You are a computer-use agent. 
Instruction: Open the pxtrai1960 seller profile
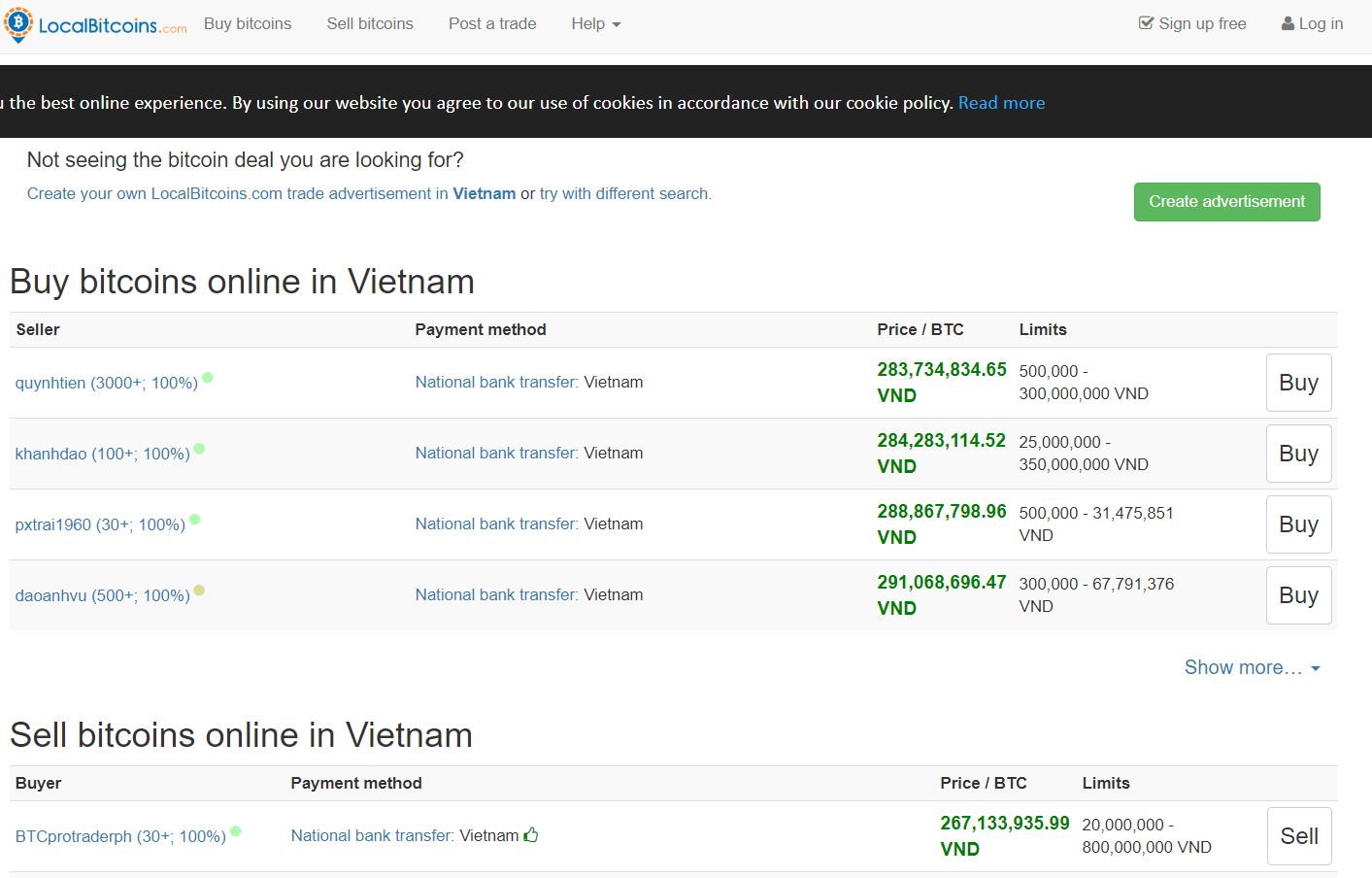[100, 524]
